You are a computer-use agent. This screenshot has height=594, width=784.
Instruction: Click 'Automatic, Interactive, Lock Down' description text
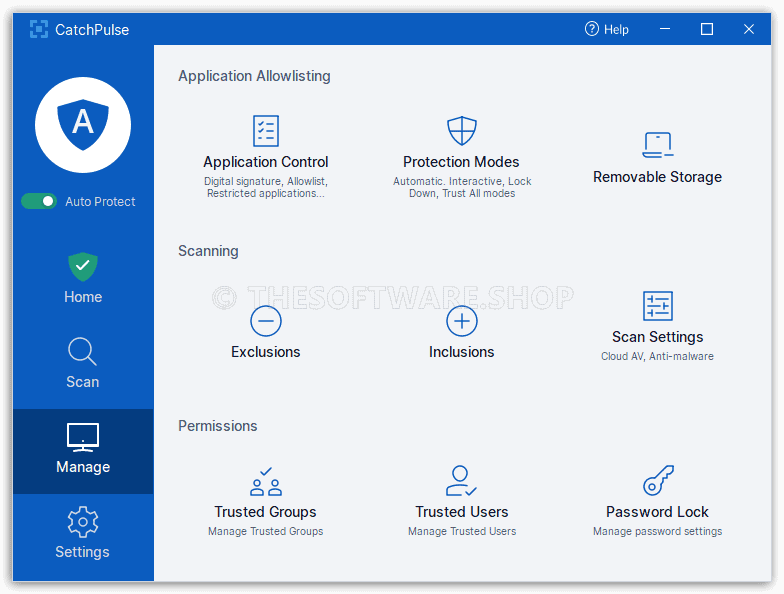point(462,187)
